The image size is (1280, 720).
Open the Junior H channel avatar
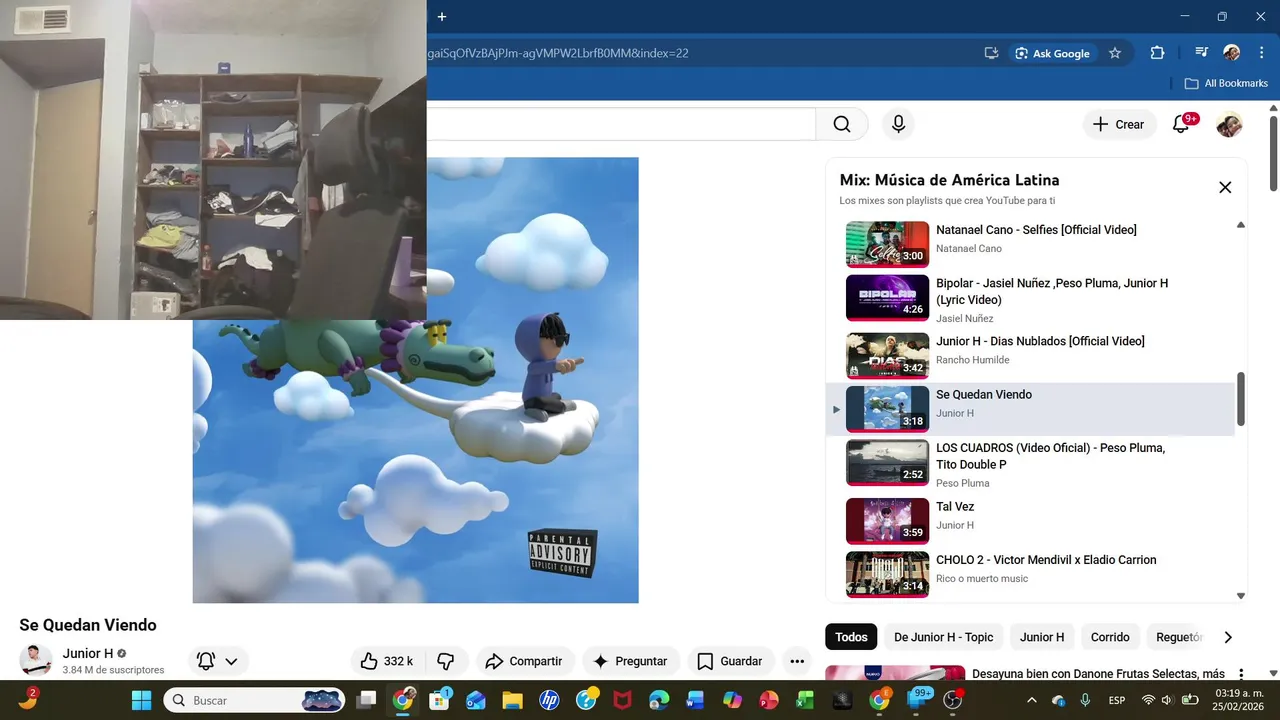36,660
